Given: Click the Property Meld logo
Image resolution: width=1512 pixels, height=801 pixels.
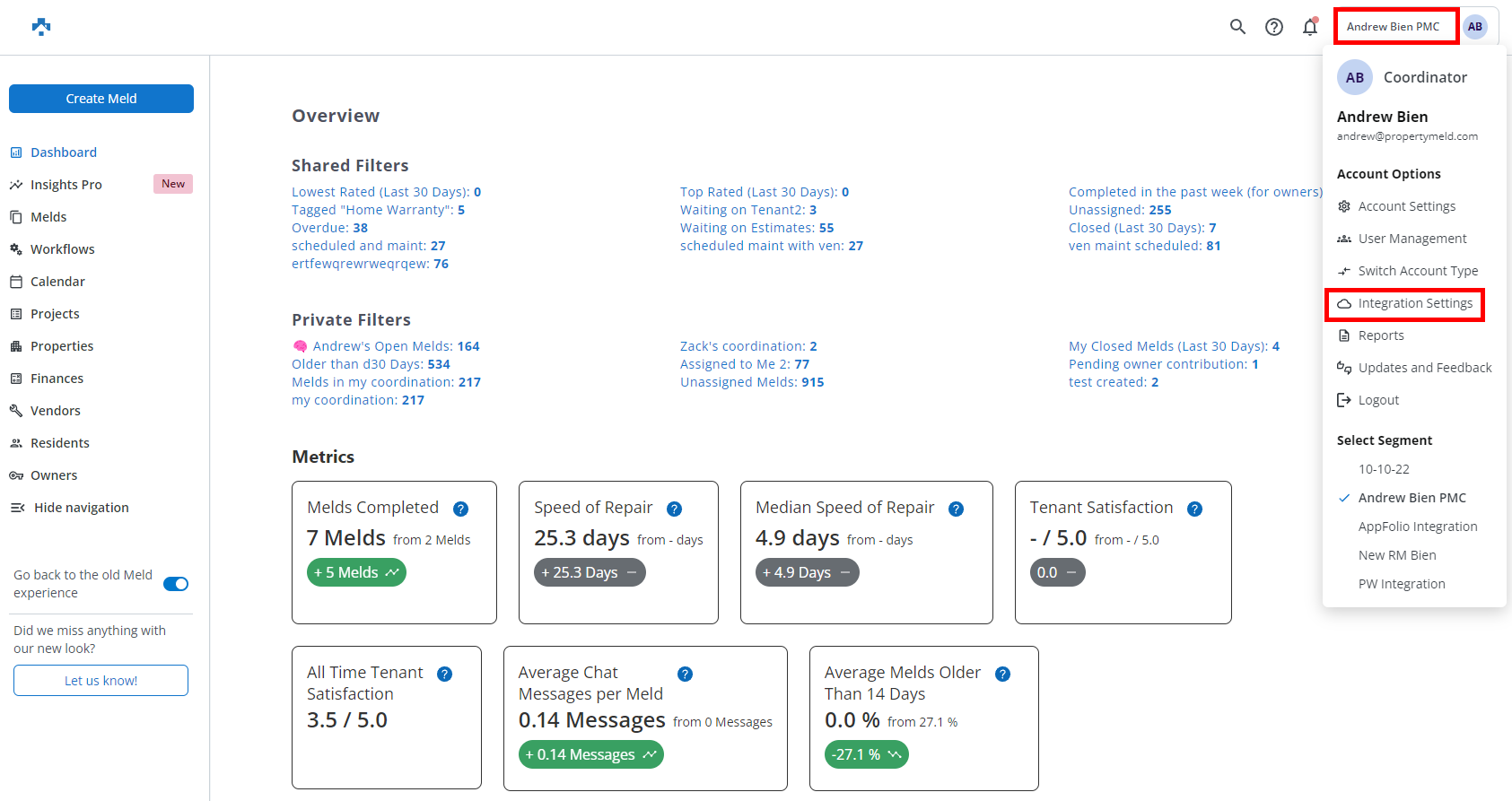Looking at the screenshot, I should coord(41,27).
